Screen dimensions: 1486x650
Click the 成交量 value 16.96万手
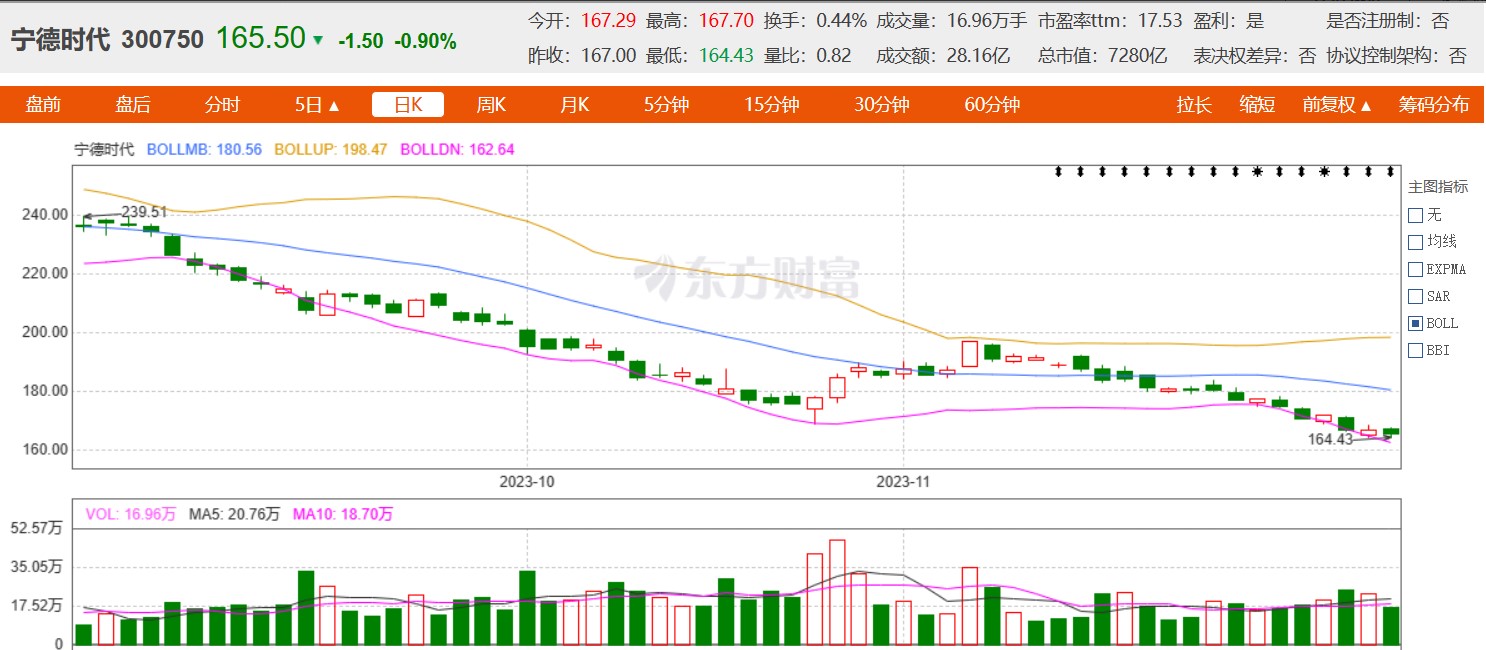click(x=988, y=20)
